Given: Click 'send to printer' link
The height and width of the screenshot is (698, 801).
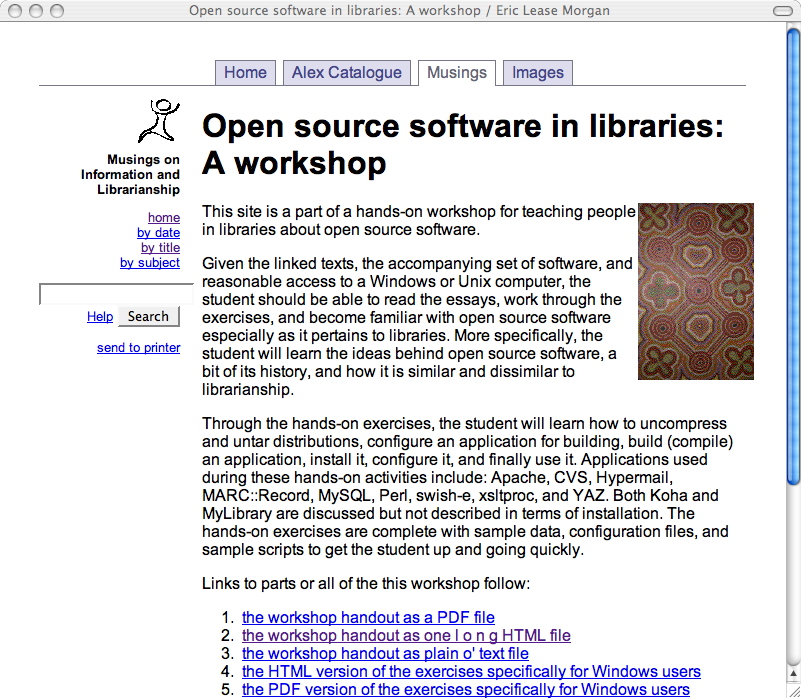Looking at the screenshot, I should coord(138,347).
